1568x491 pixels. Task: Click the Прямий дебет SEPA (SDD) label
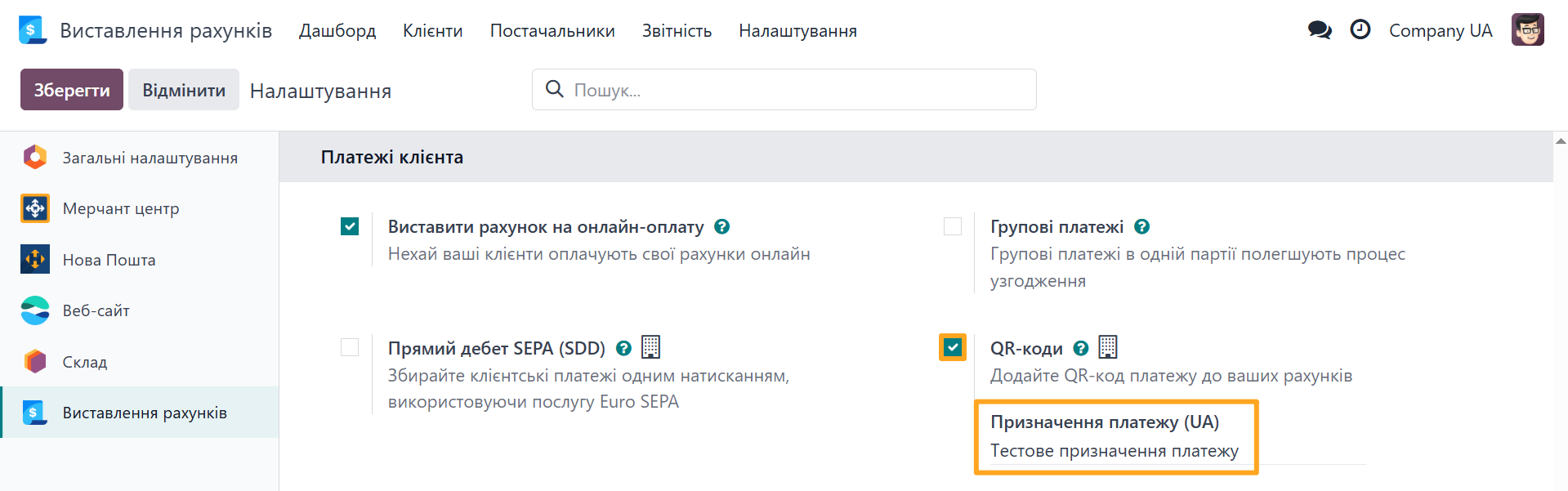coord(497,349)
